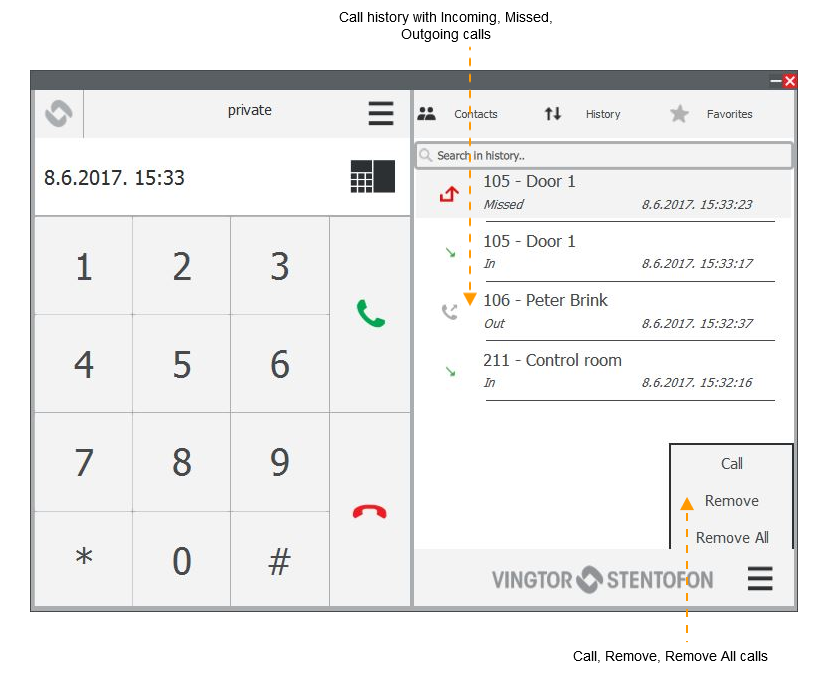Select Call from the context menu
Viewport: 818px width, 685px height.
click(x=731, y=463)
